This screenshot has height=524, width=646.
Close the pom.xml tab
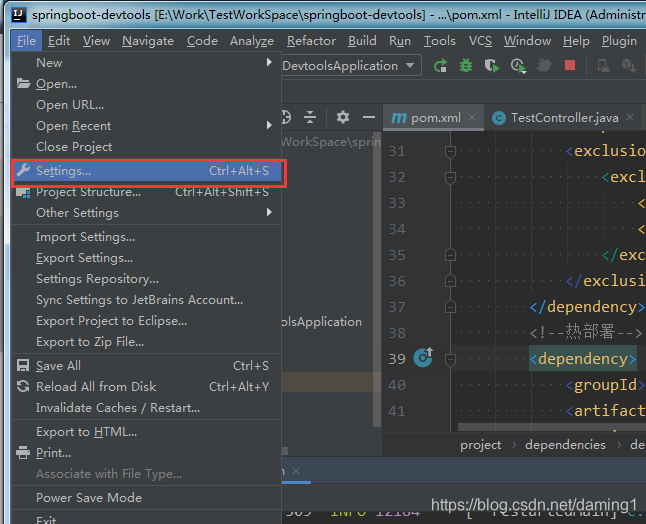point(472,117)
